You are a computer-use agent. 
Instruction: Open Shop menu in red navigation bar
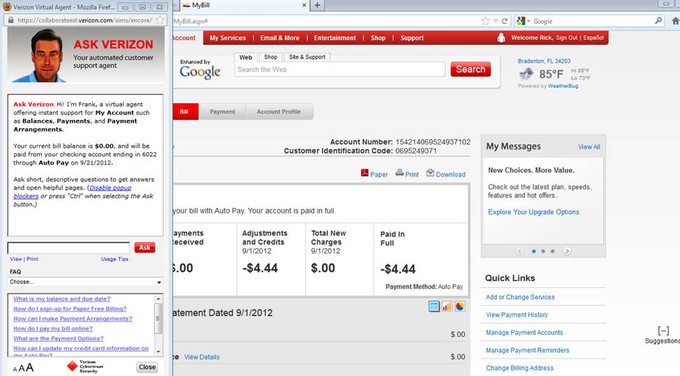pos(378,38)
